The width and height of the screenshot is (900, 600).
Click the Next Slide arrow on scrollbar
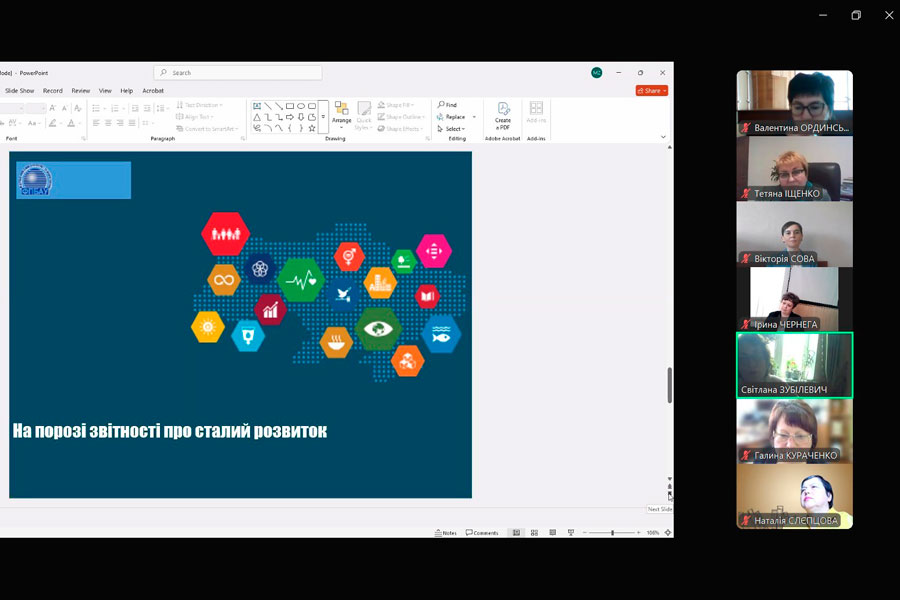point(669,496)
